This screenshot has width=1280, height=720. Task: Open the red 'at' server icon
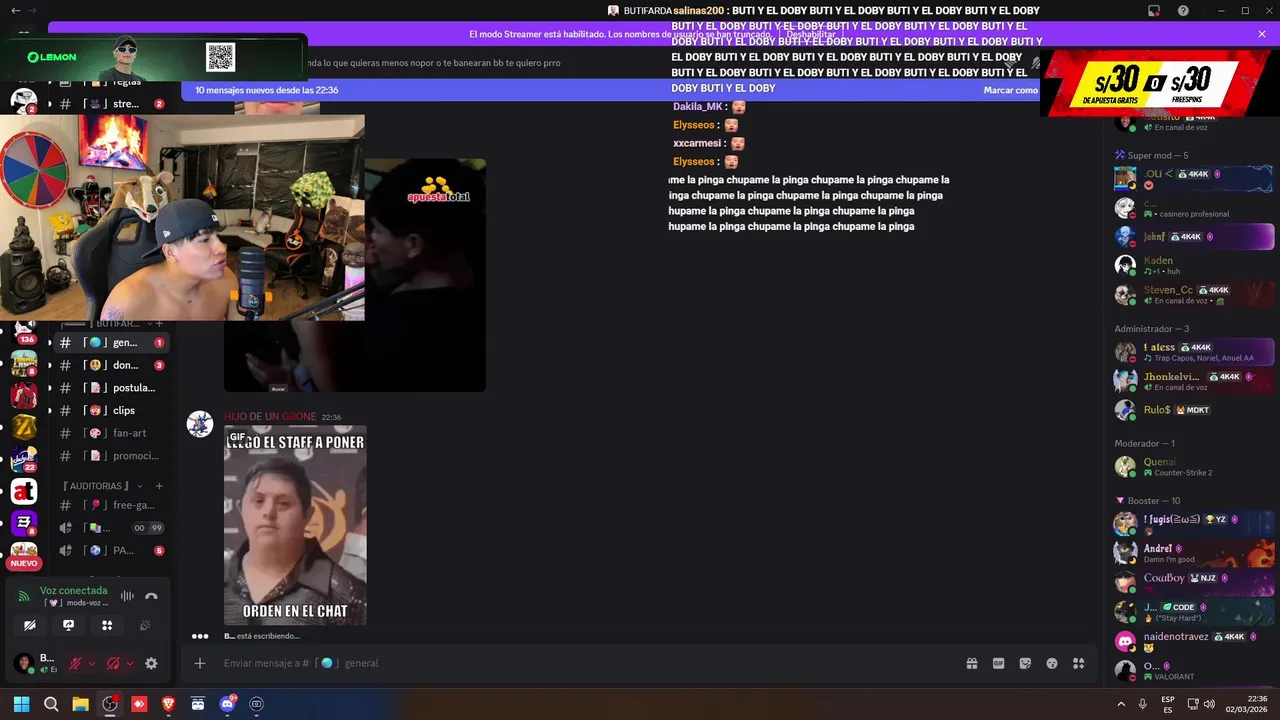[x=24, y=491]
